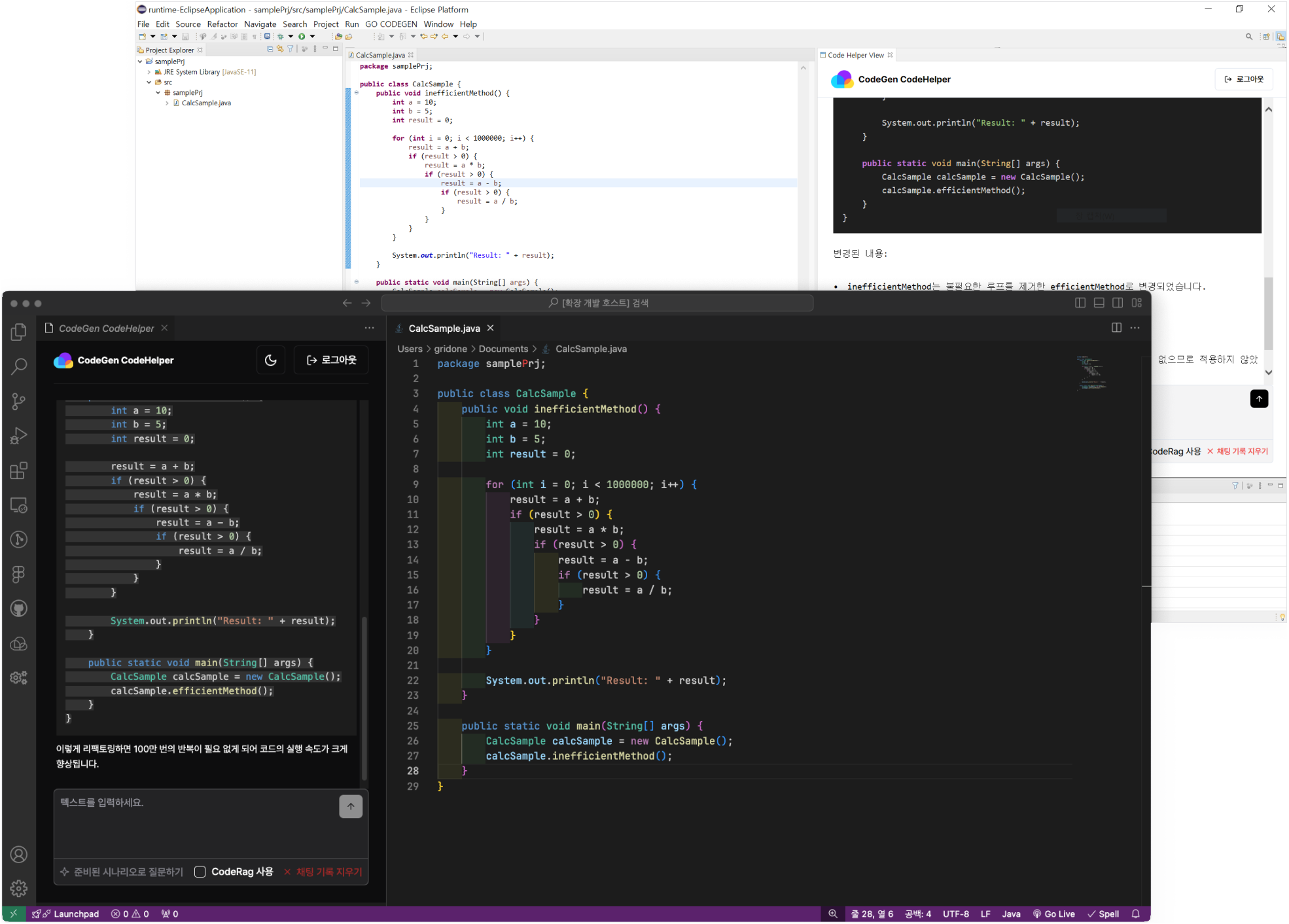The image size is (1289, 924).
Task: Click the Go Live status bar item
Action: tap(1053, 914)
